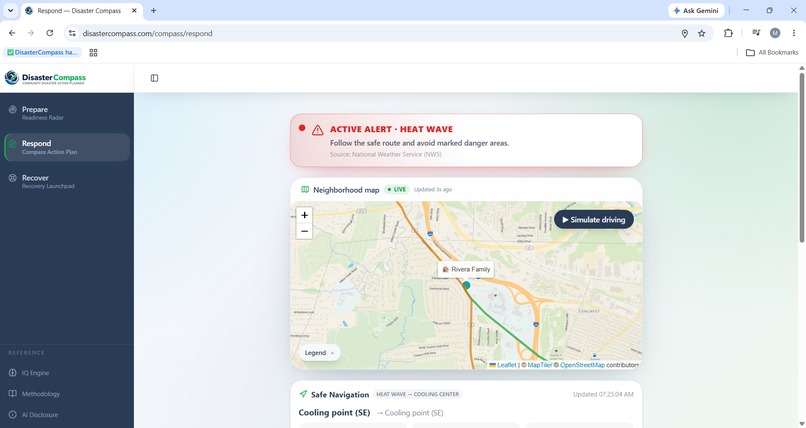Open a new browser tab
Screen dimensions: 806x428
pos(153,11)
